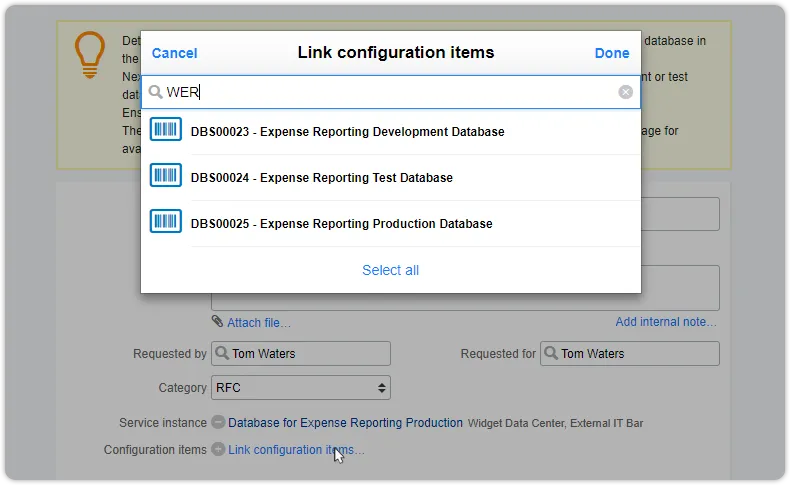Cancel the Link configuration items dialog
The width and height of the screenshot is (790, 485).
[x=174, y=53]
